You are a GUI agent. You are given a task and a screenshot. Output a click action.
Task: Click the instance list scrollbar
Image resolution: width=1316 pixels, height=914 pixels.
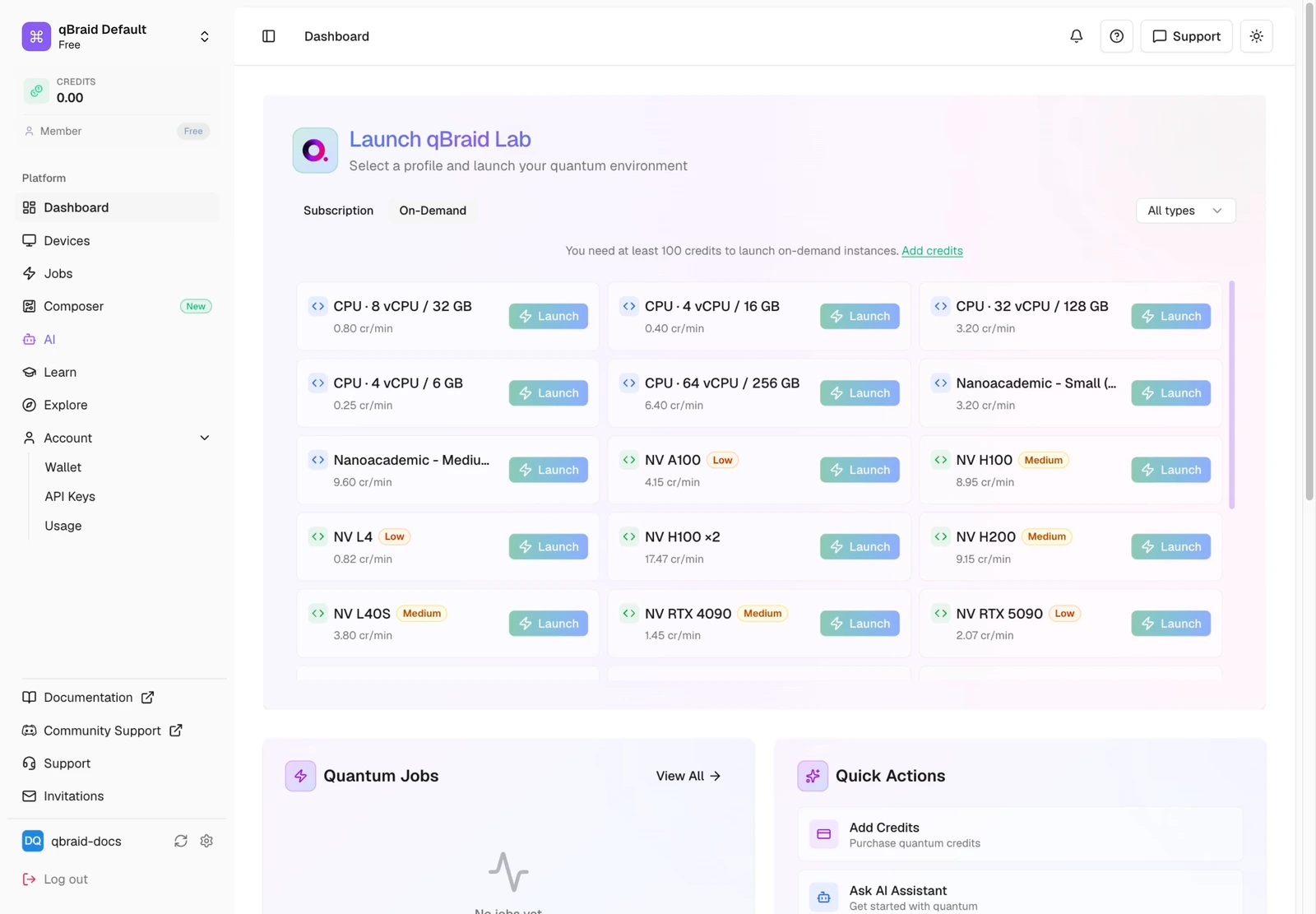pyautogui.click(x=1231, y=395)
